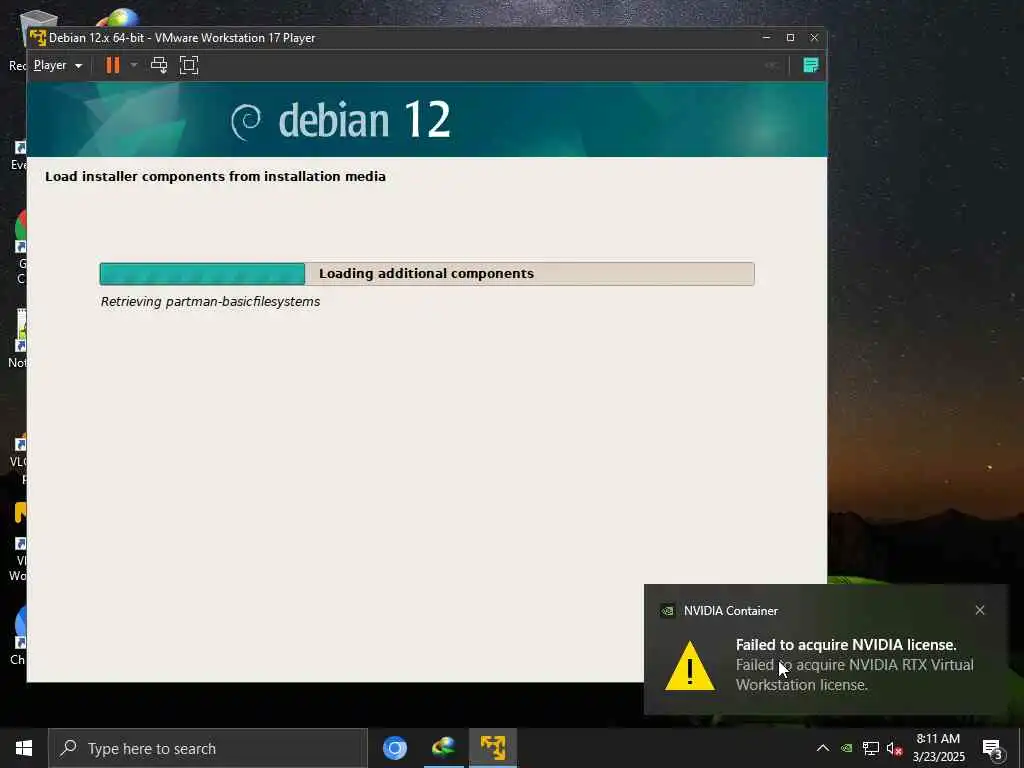Open the blue circle app on taskbar

pos(394,748)
